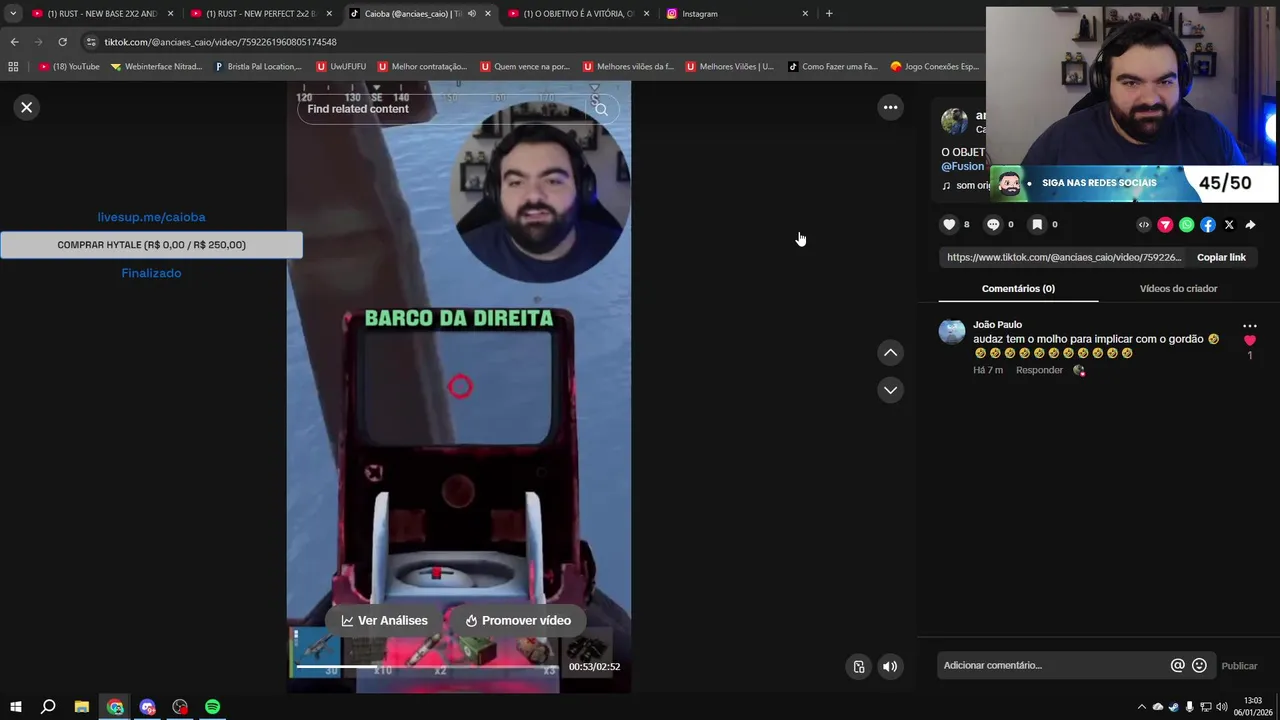Open João Paulo's profile name

[997, 324]
